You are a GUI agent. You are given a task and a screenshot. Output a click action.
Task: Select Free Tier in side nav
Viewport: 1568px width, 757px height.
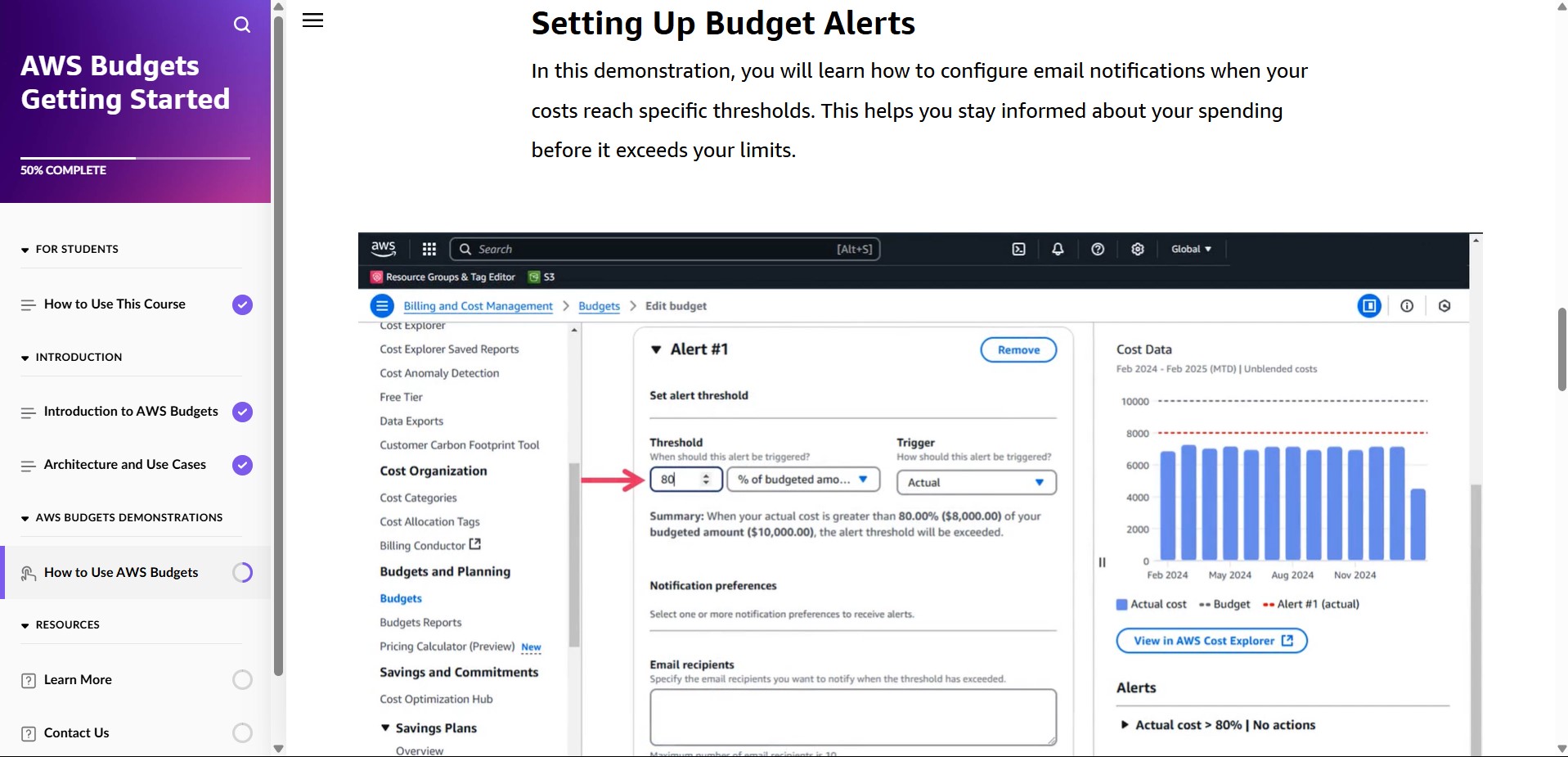click(401, 397)
